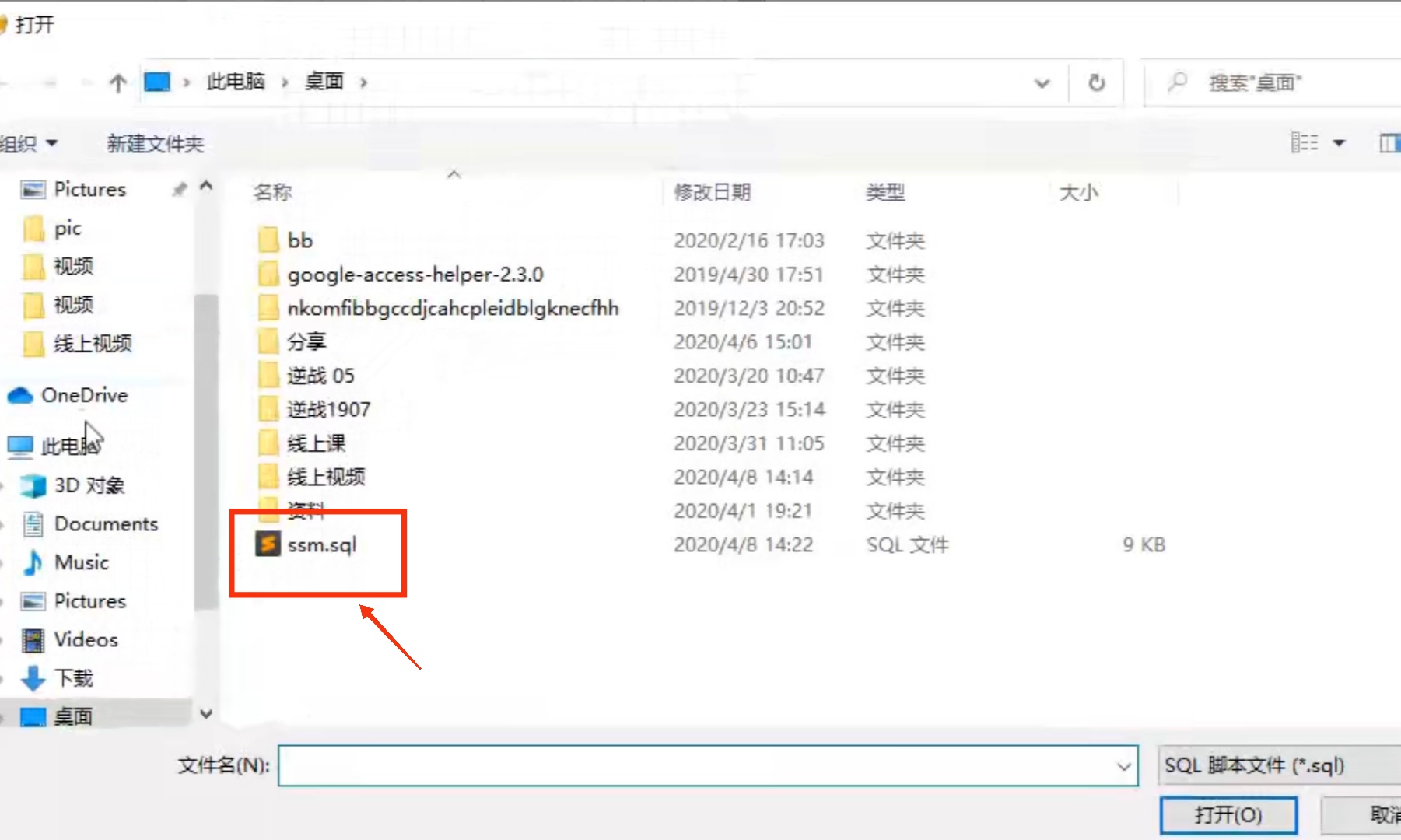The width and height of the screenshot is (1401, 840).
Task: Open pinned Pictures quick access item
Action: 74,189
